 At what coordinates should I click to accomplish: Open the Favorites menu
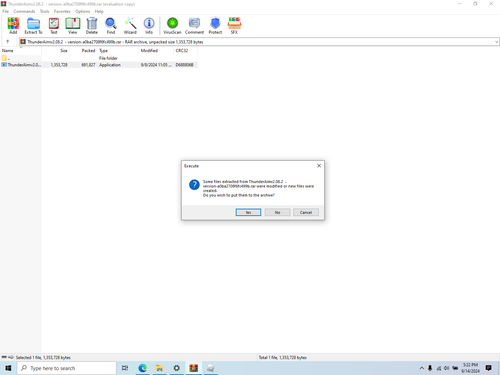(x=62, y=11)
